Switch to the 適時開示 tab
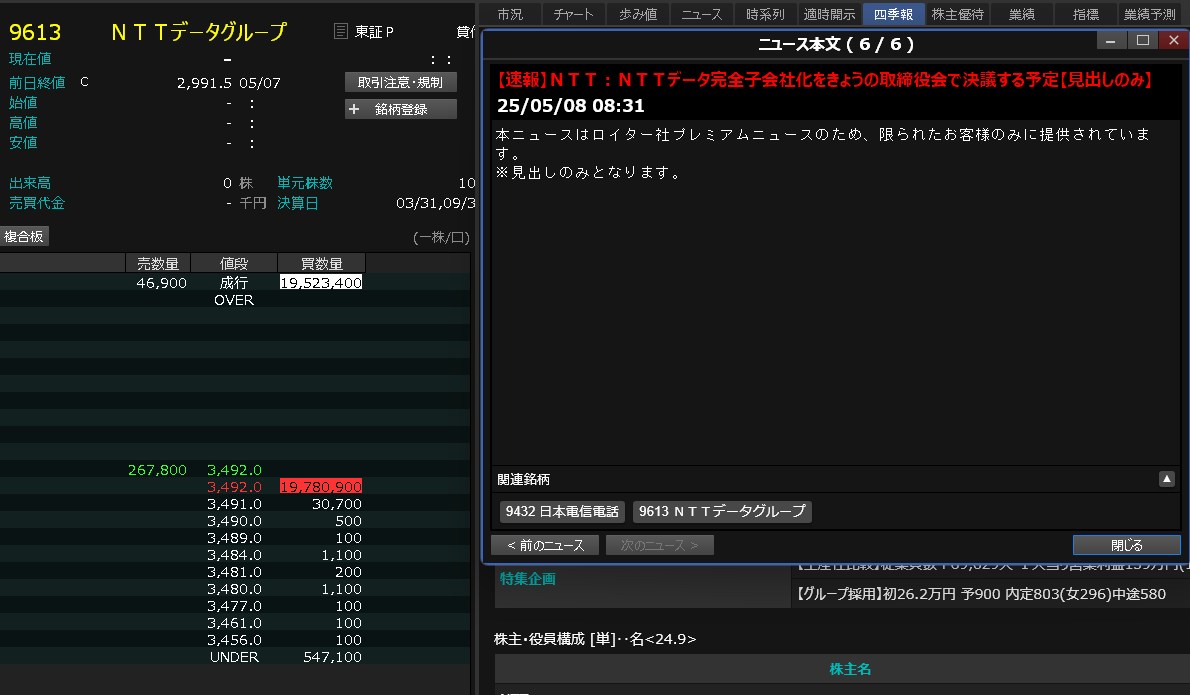 click(829, 14)
